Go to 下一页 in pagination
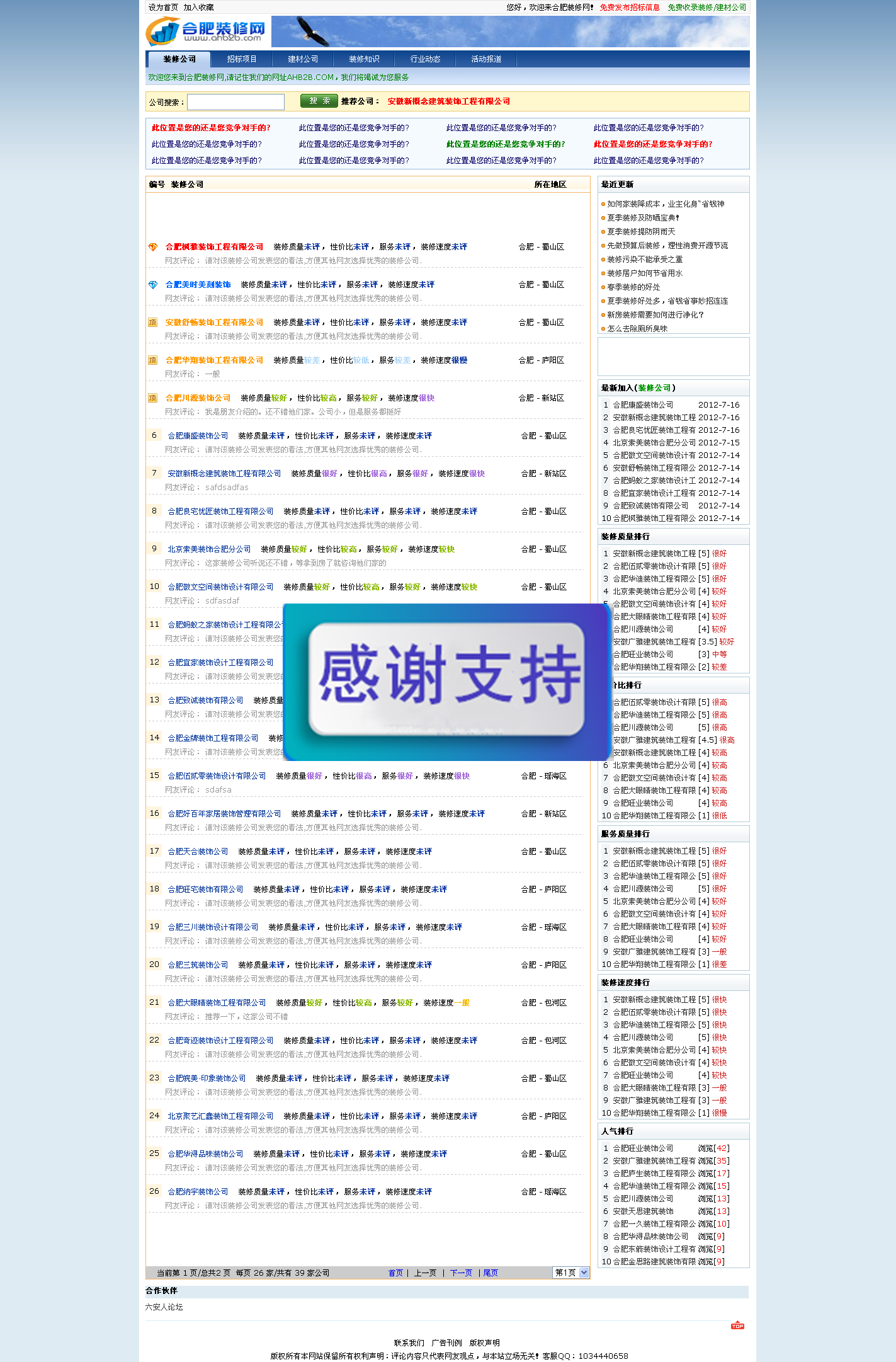The height and width of the screenshot is (1362, 896). click(x=461, y=1273)
